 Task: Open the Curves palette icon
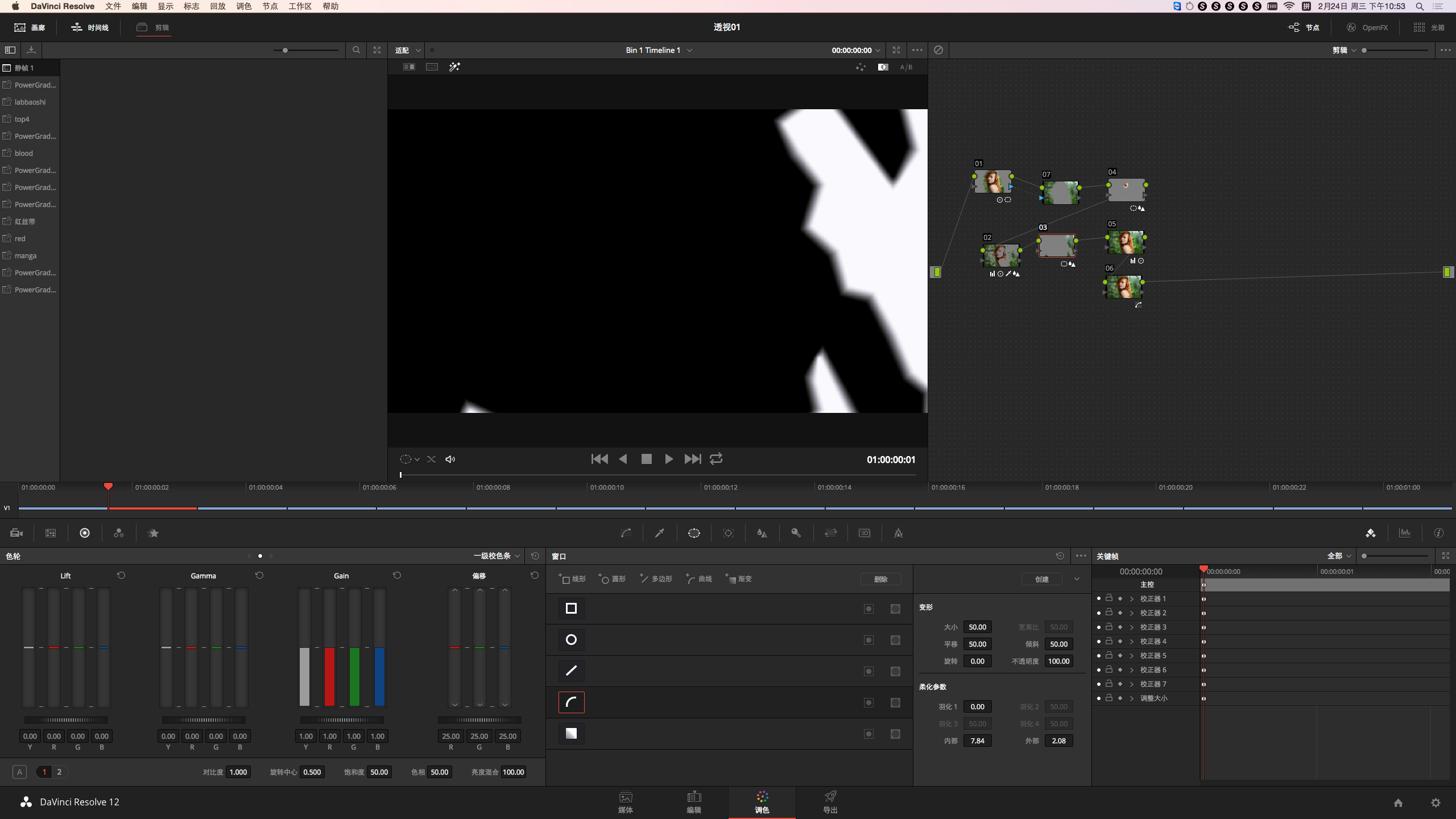click(626, 533)
